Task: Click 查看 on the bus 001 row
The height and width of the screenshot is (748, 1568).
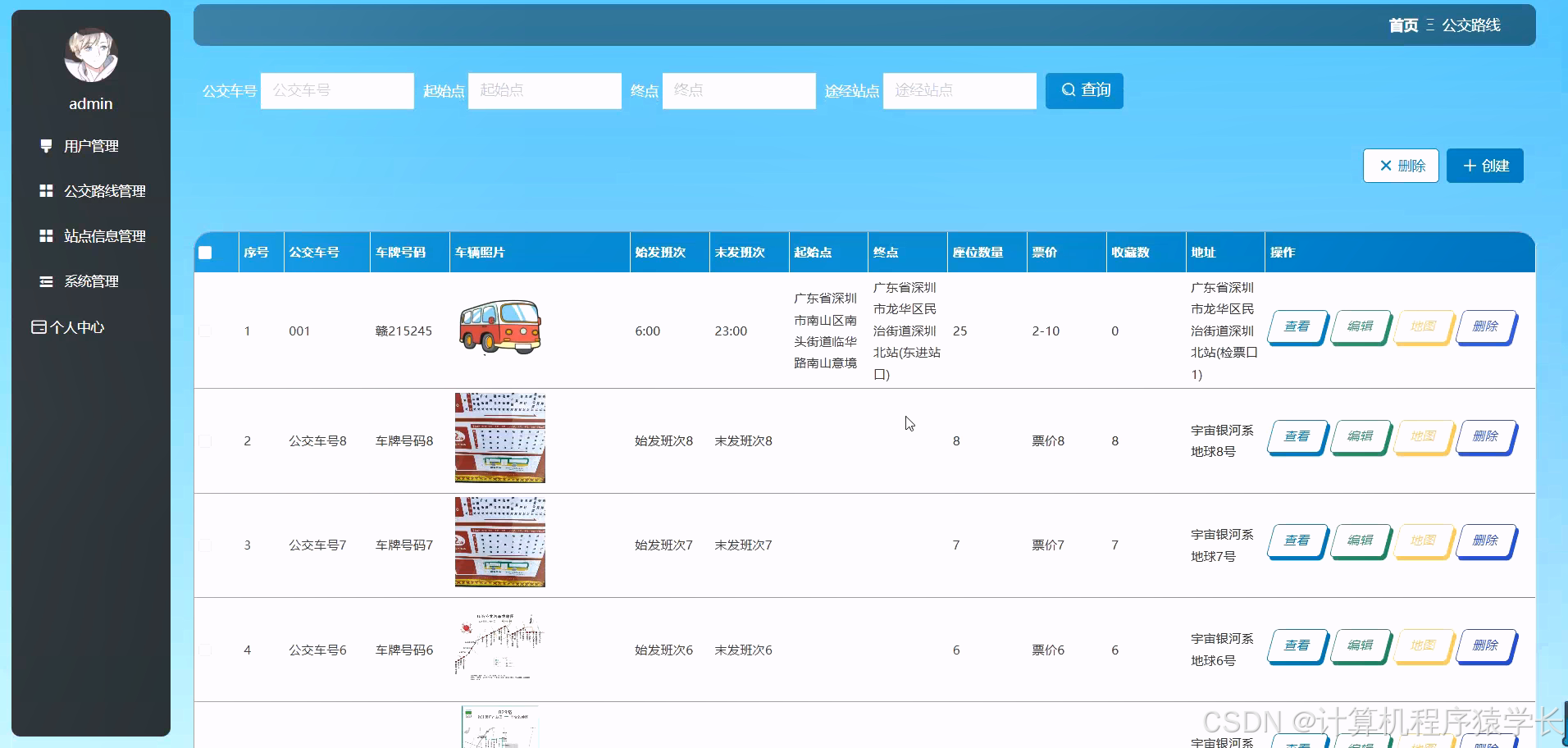Action: tap(1297, 326)
